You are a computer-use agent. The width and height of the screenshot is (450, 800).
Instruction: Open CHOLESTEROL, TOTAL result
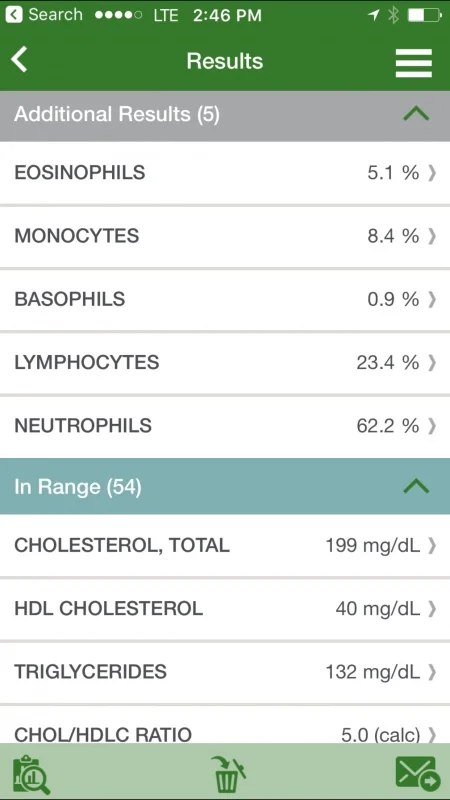(225, 545)
